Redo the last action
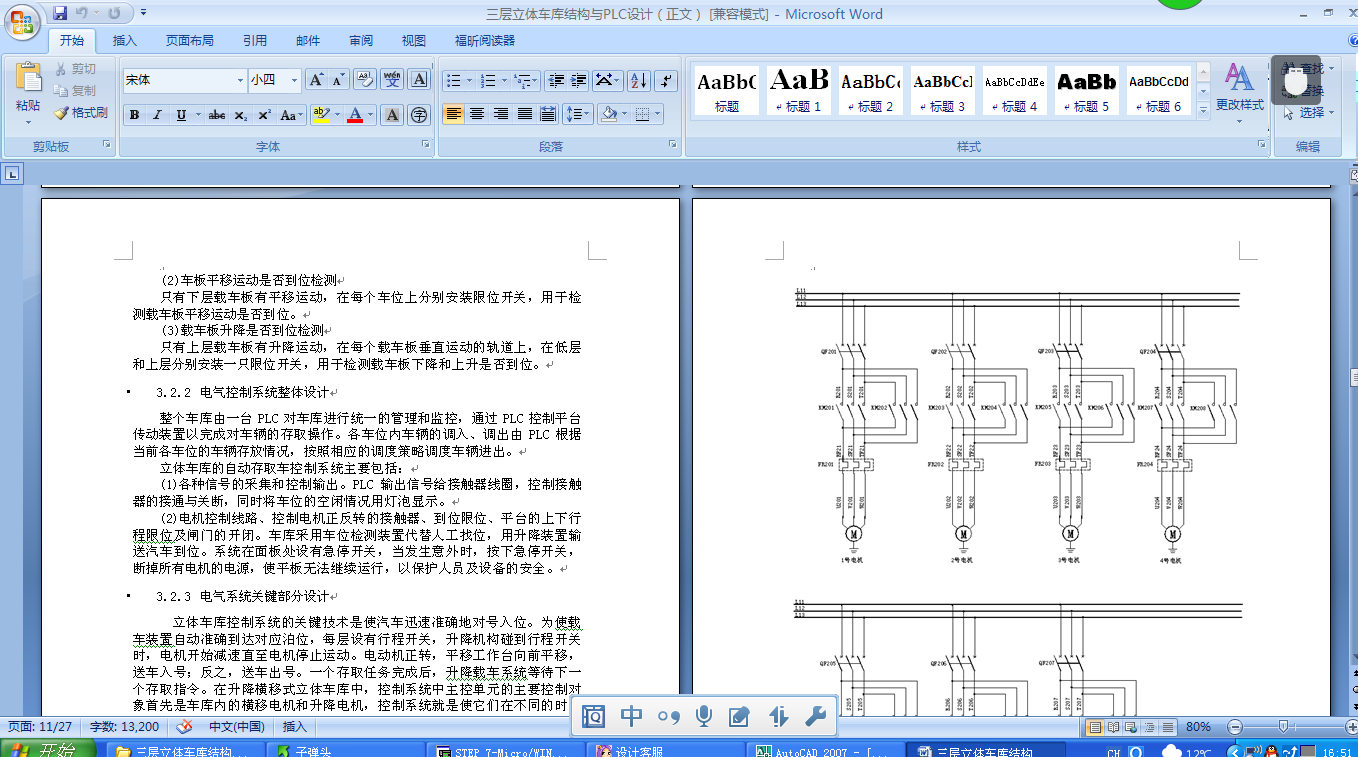This screenshot has width=1358, height=757. 113,13
